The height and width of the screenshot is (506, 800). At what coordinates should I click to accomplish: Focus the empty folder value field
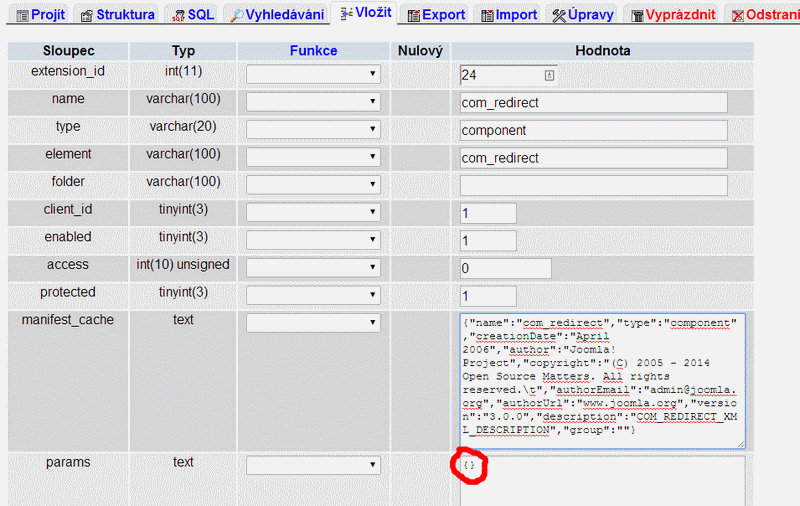pos(593,185)
